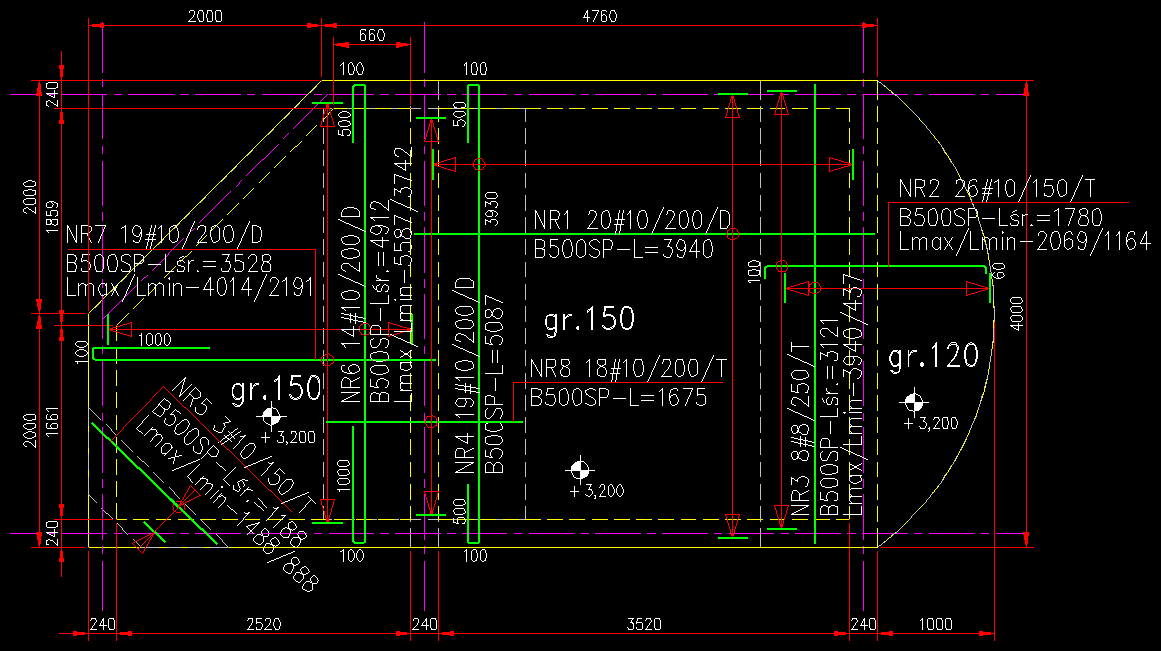Click the vertical text B500SP-Lśr.=3121
1161x651 pixels.
point(829,418)
